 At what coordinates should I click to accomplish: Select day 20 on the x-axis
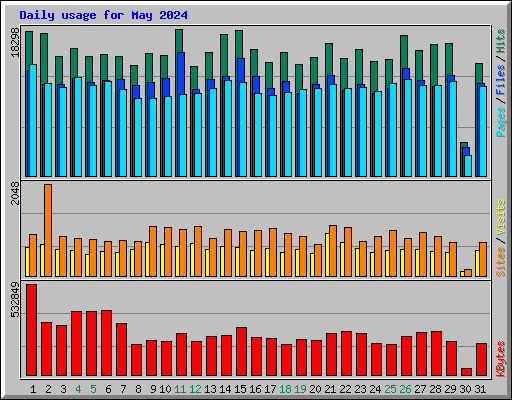pyautogui.click(x=315, y=389)
